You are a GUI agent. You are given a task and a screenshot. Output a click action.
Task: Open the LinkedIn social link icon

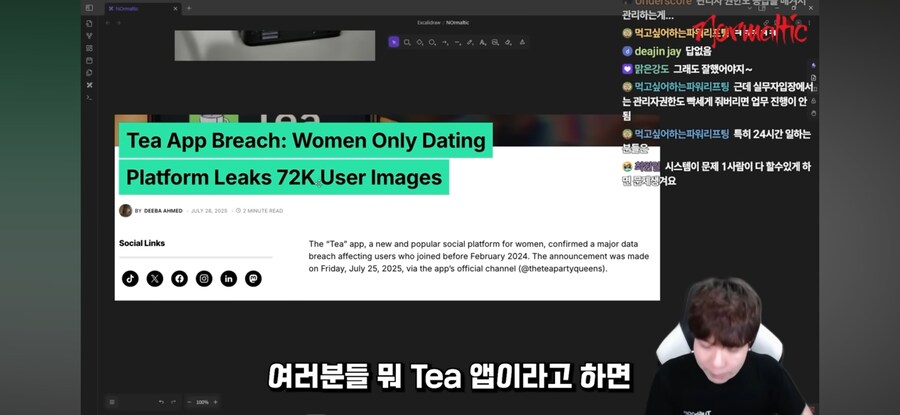point(228,279)
